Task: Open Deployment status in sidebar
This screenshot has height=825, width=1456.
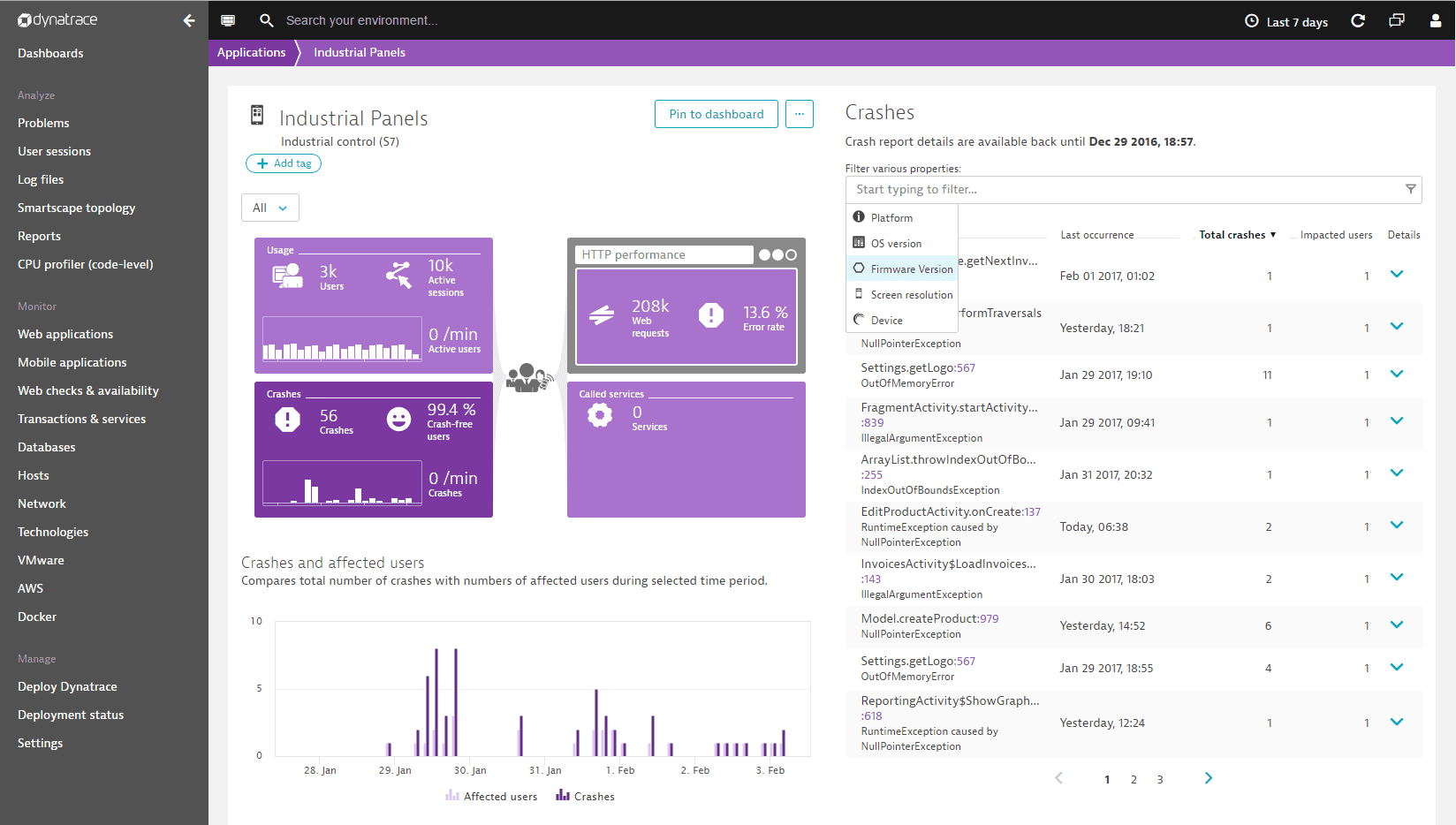Action: [71, 715]
